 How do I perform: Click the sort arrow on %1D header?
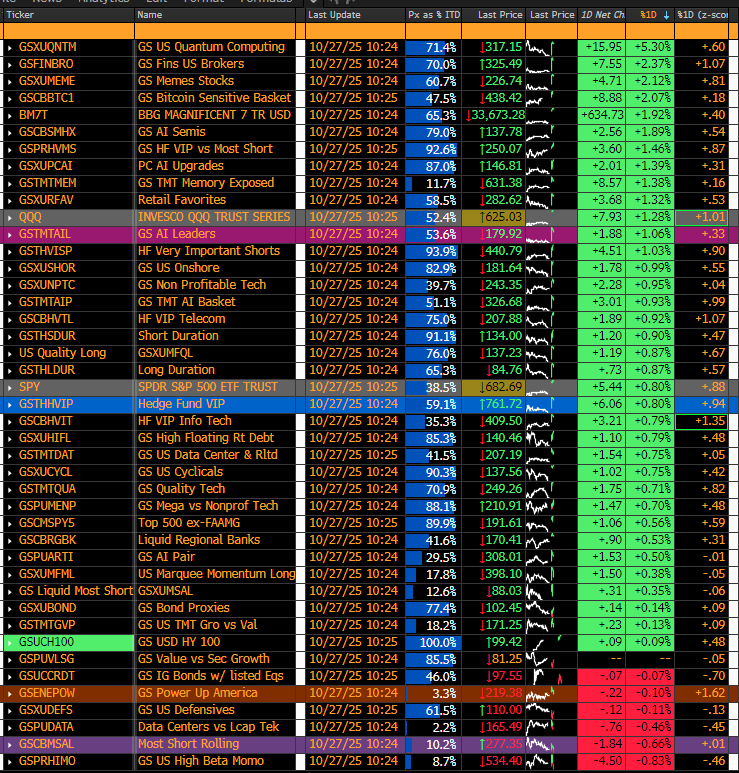666,15
